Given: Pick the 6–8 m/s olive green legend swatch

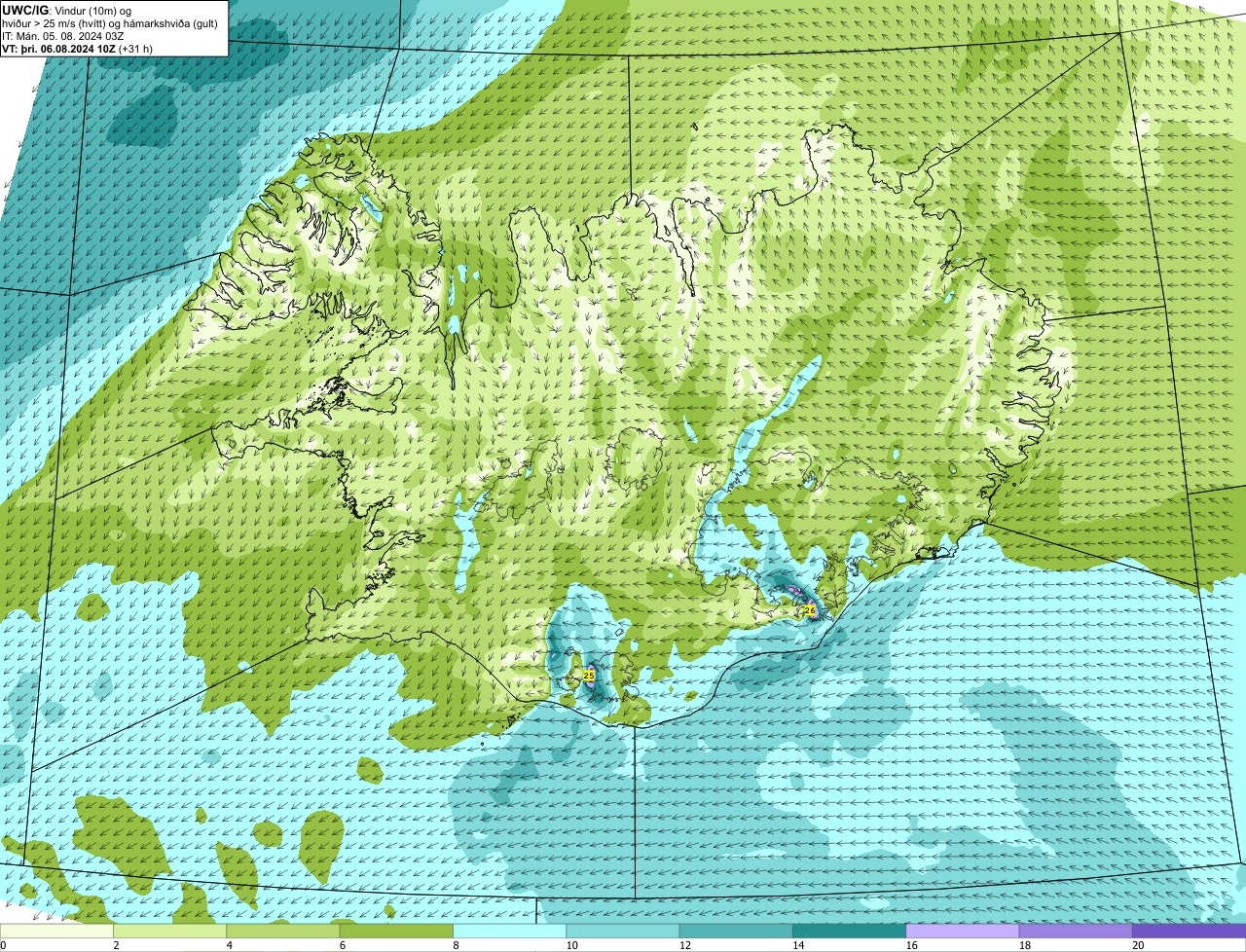Looking at the screenshot, I should point(396,931).
